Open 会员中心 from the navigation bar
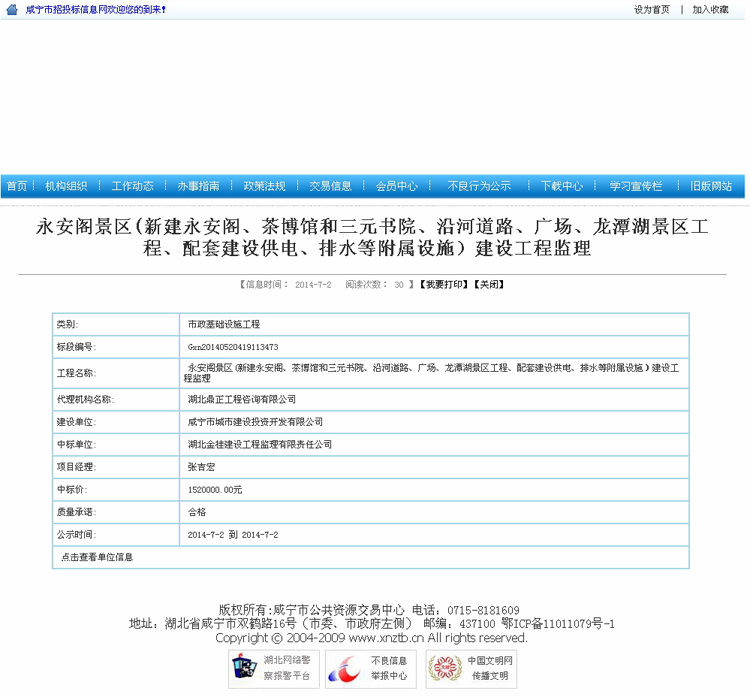The height and width of the screenshot is (697, 750). [396, 186]
